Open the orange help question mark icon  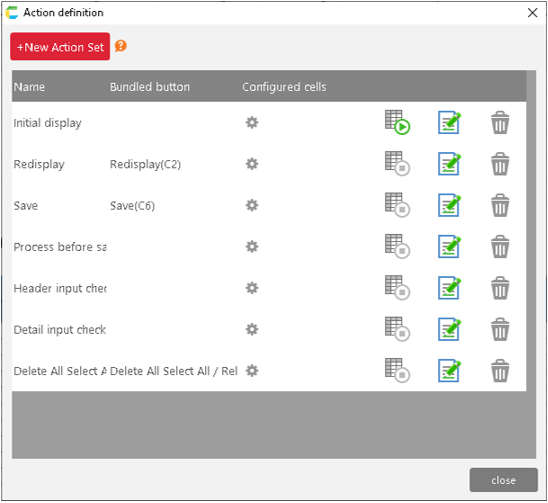click(121, 46)
